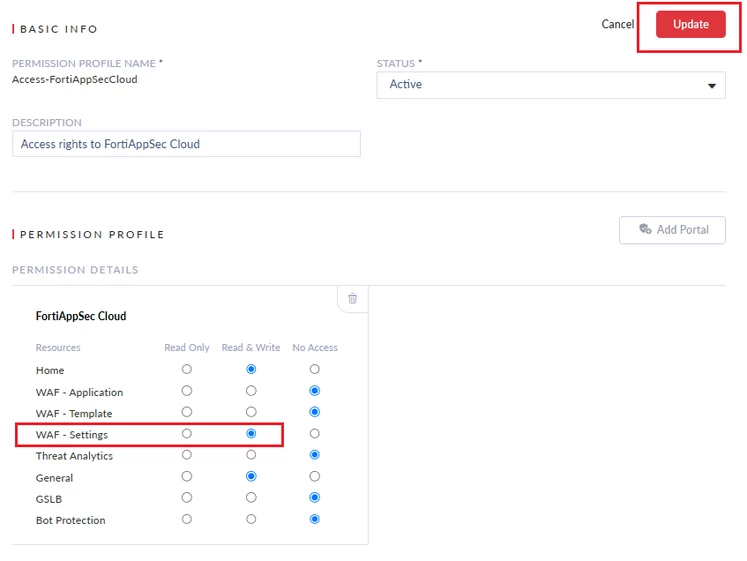Click the Permission Profile section heading
747x561 pixels.
(x=92, y=235)
